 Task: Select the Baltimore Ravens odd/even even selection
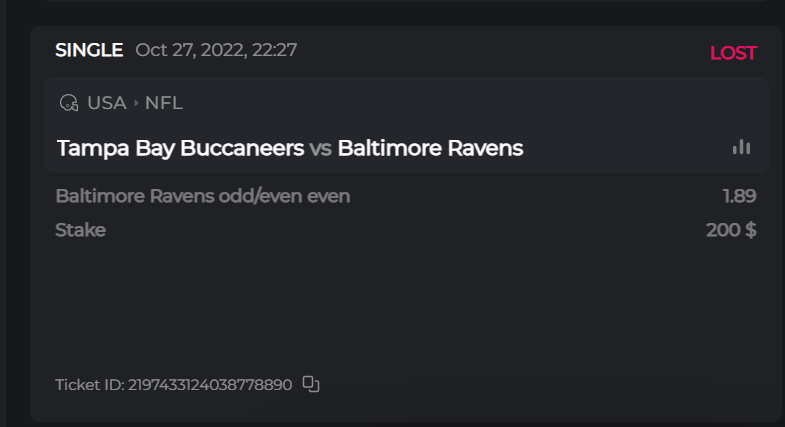(x=203, y=196)
